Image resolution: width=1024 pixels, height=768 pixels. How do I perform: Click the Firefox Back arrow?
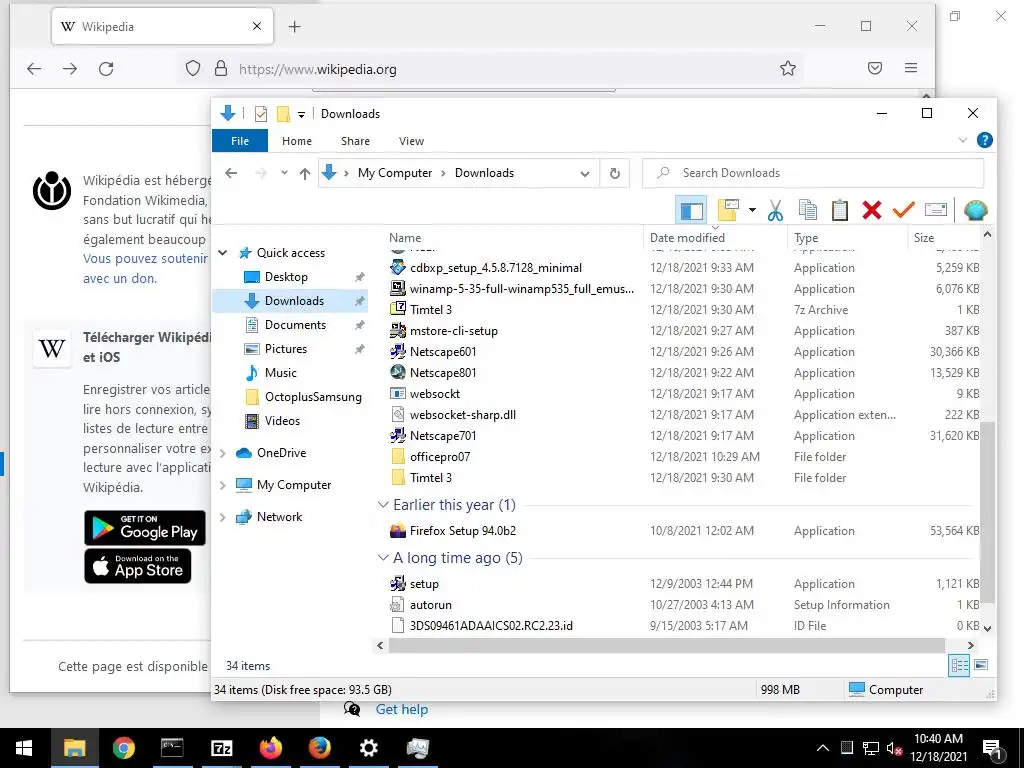click(x=34, y=69)
